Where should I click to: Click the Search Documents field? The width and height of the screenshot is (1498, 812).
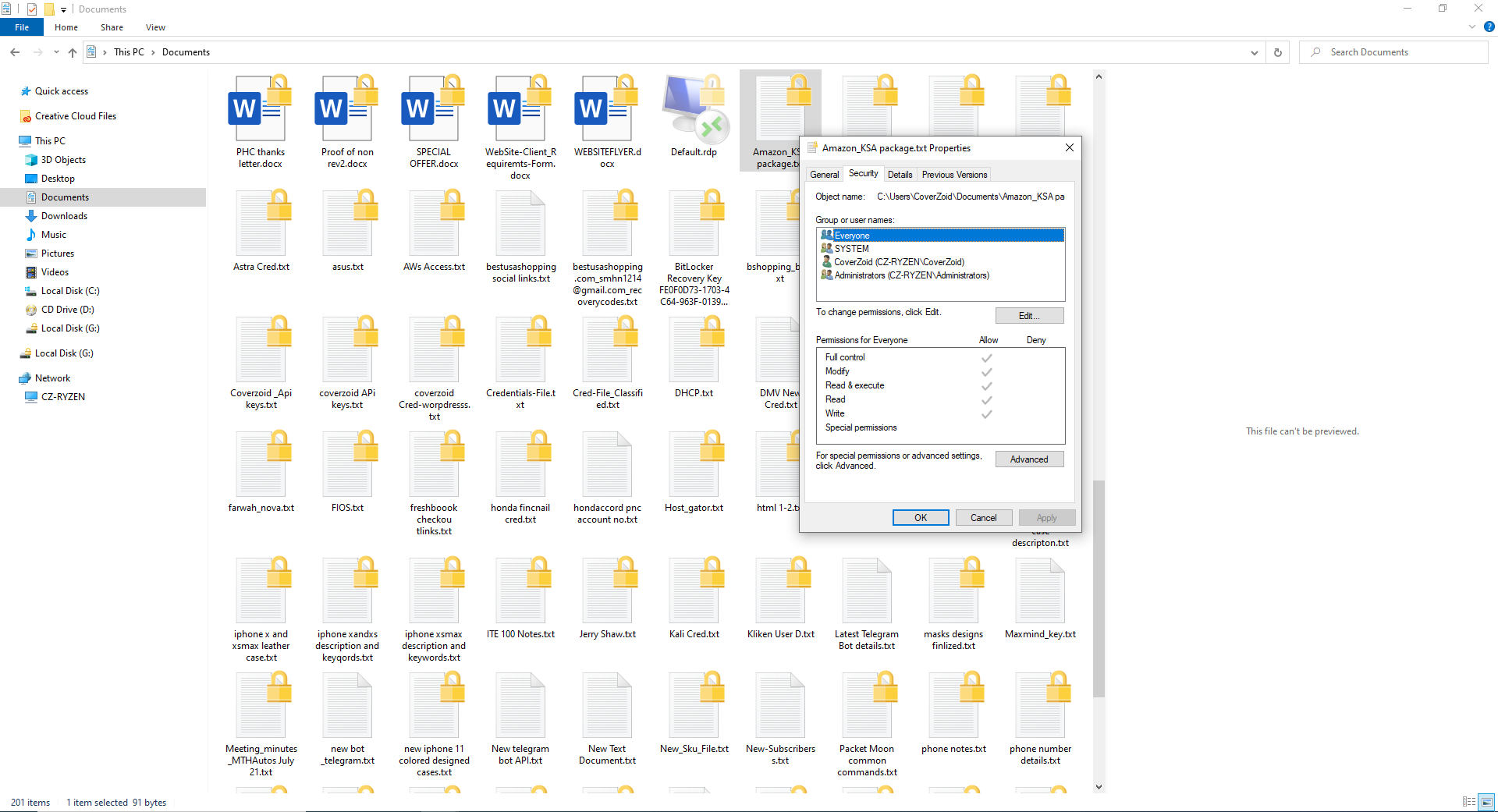coord(1393,52)
